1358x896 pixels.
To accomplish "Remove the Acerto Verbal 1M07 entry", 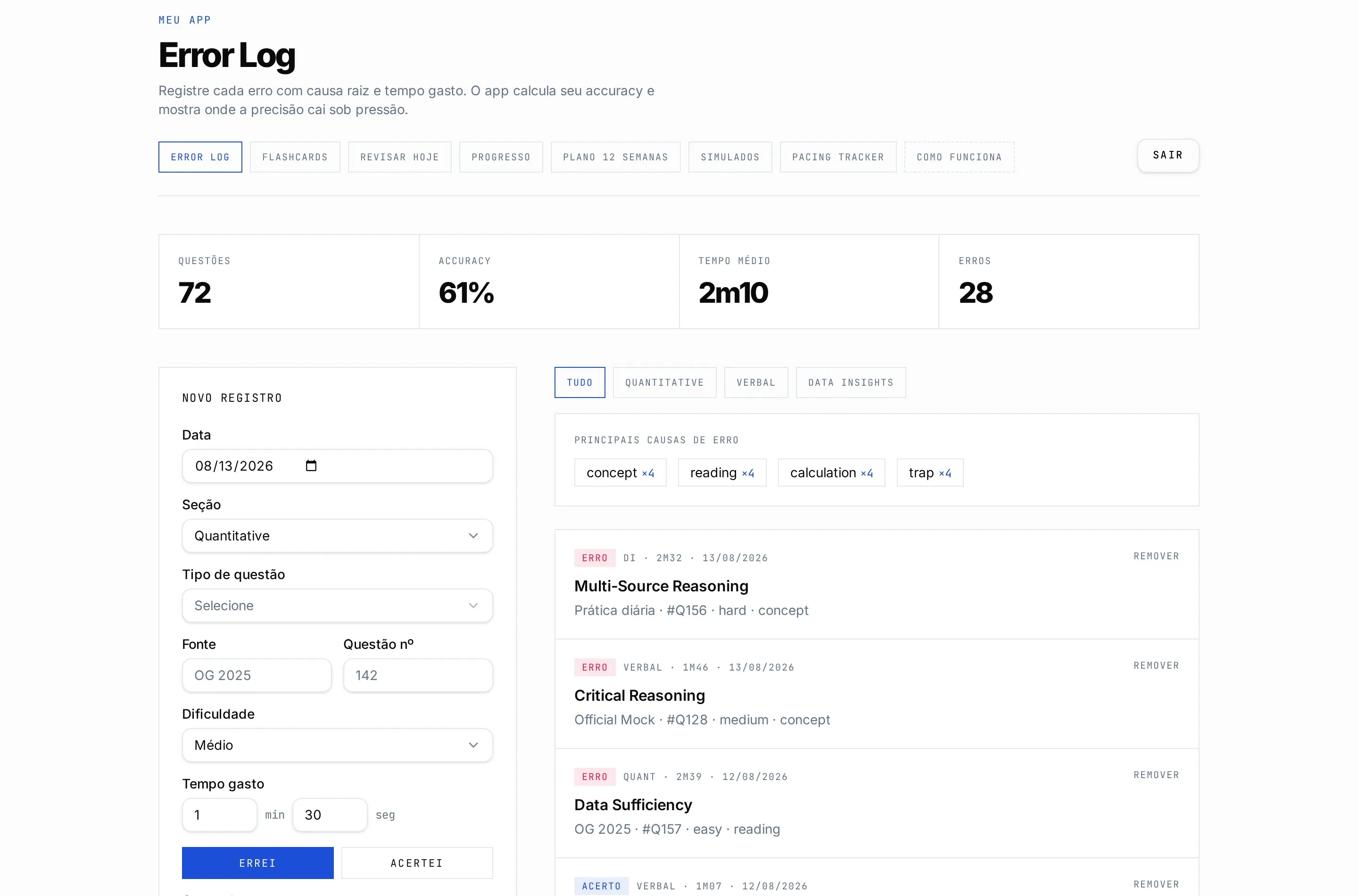I will pyautogui.click(x=1156, y=884).
